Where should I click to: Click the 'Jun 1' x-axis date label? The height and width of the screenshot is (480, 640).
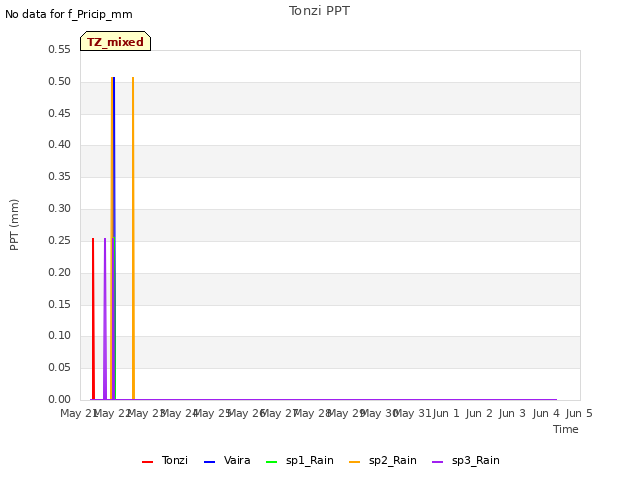pyautogui.click(x=446, y=413)
